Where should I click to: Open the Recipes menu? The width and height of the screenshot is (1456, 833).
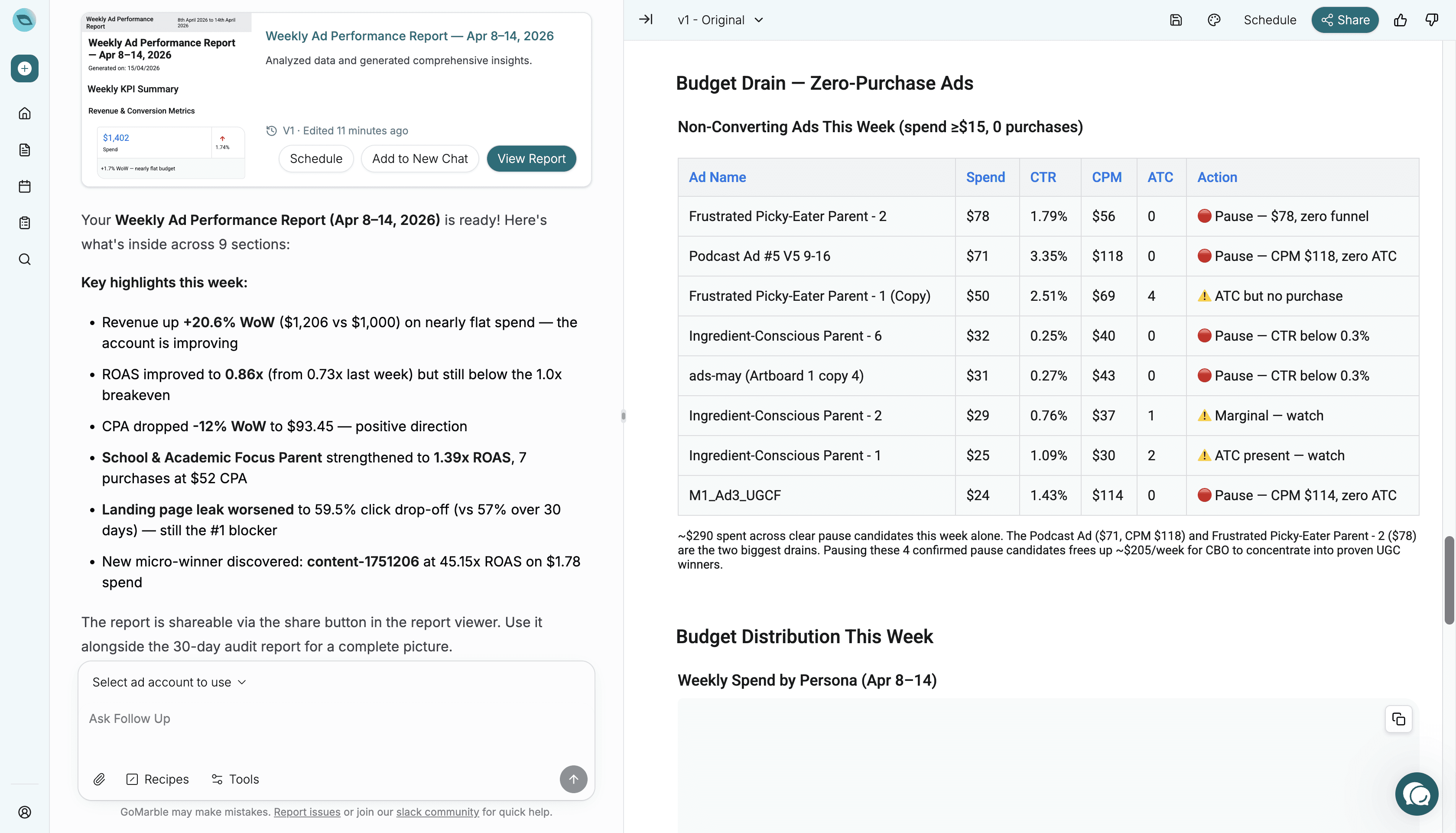pyautogui.click(x=157, y=779)
